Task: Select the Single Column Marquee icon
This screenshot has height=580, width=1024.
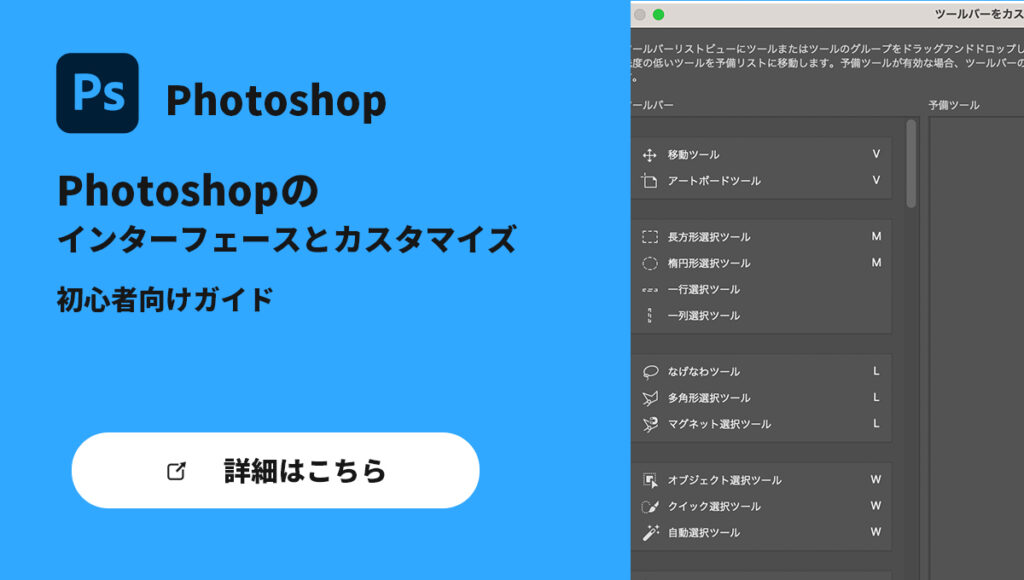Action: pyautogui.click(x=649, y=316)
